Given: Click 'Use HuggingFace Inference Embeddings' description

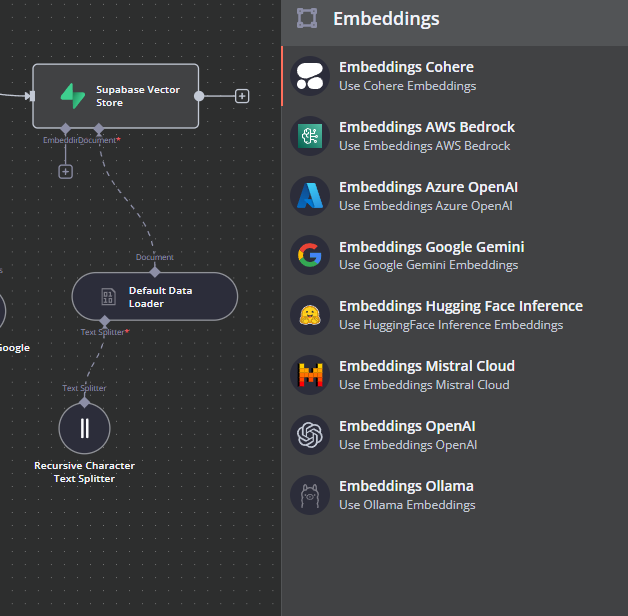Looking at the screenshot, I should (x=451, y=325).
